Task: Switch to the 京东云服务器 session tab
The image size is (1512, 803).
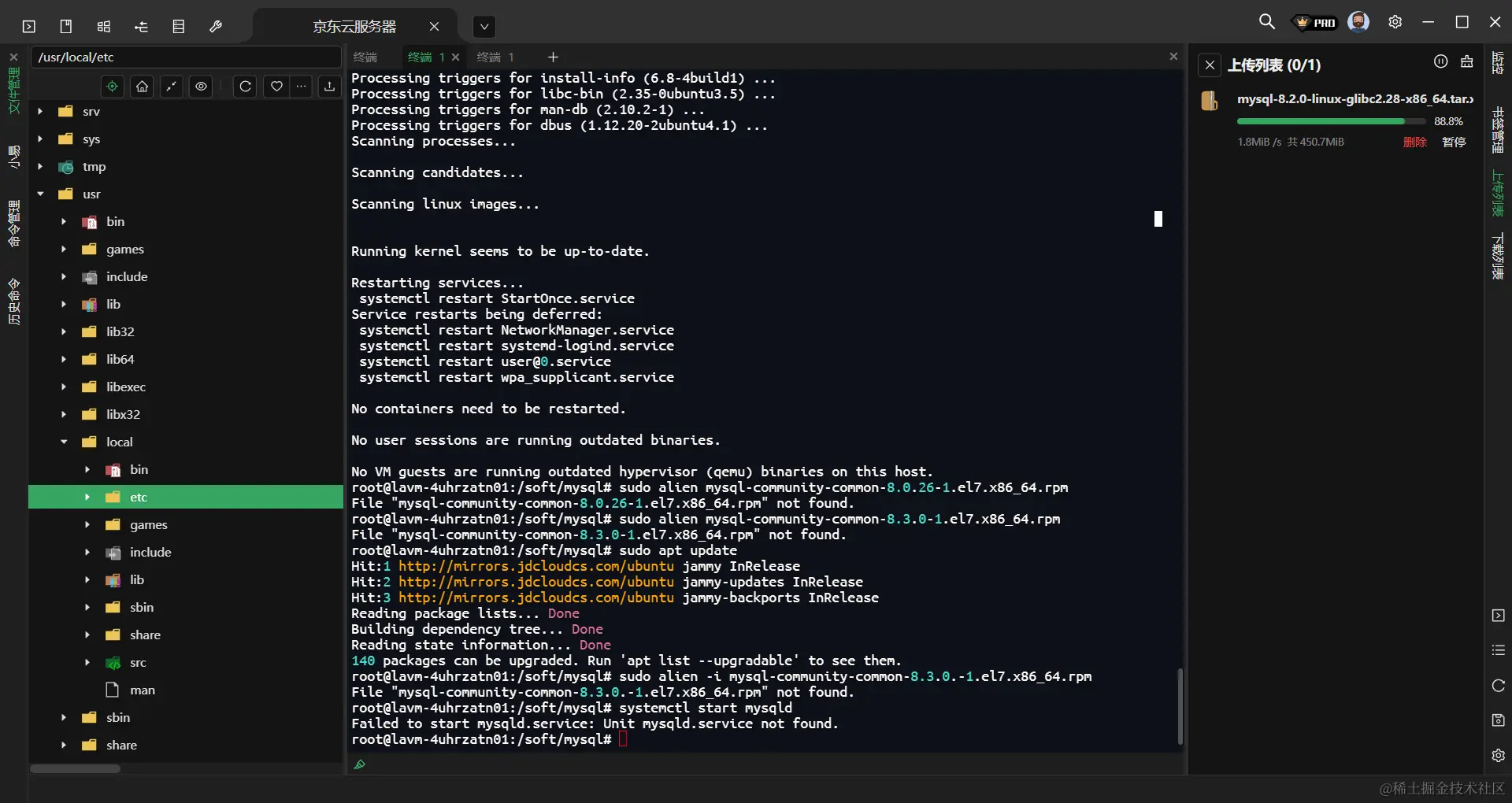Action: pyautogui.click(x=354, y=27)
